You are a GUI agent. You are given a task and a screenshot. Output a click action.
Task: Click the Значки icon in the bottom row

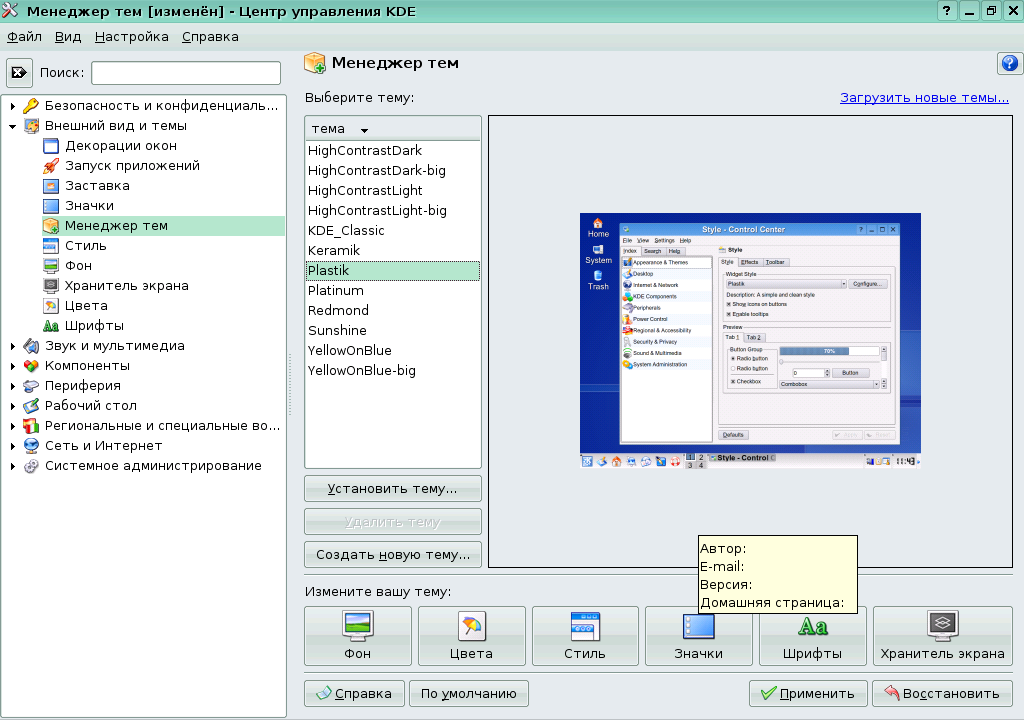tap(698, 635)
